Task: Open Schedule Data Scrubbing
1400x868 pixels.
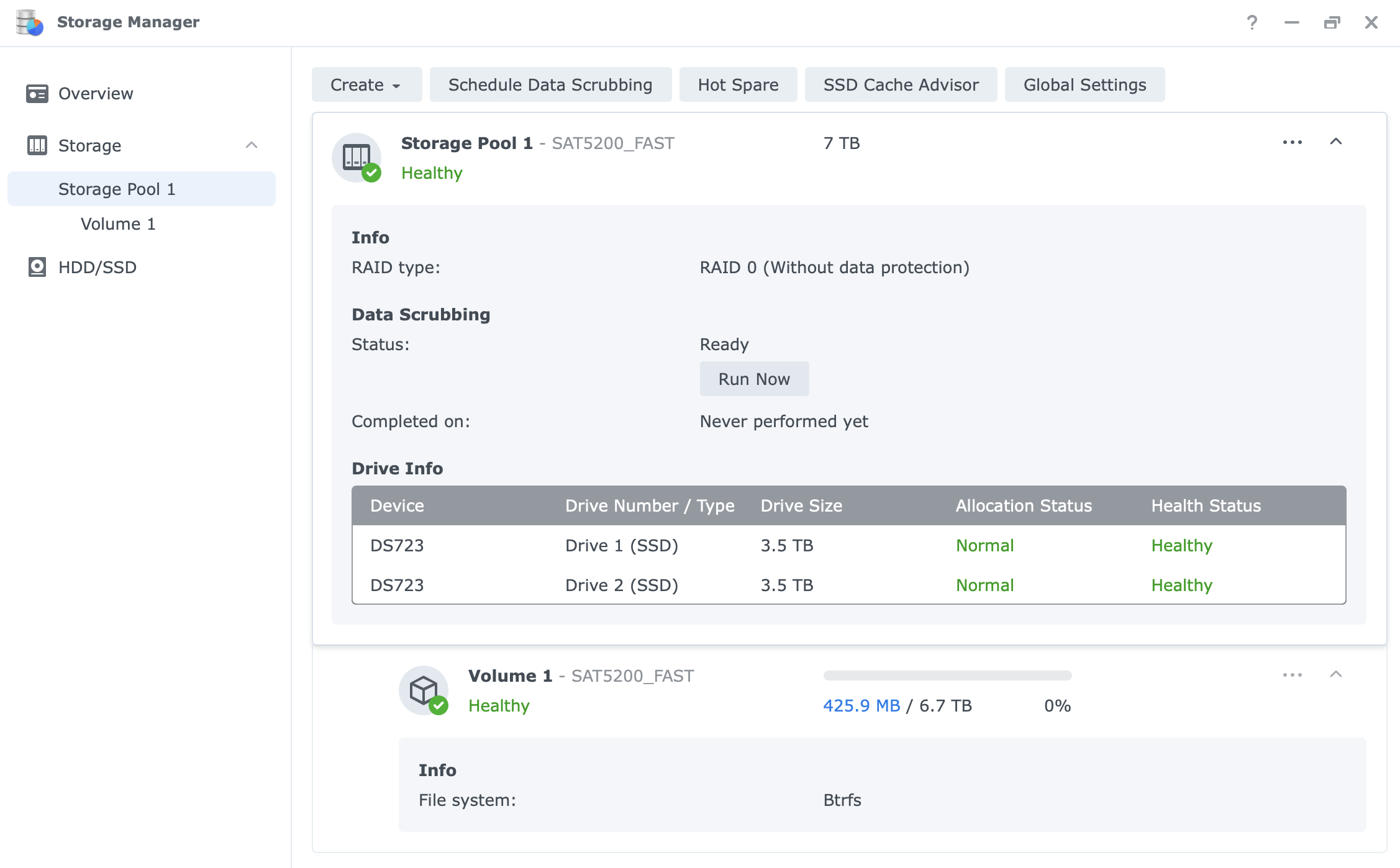Action: click(550, 84)
